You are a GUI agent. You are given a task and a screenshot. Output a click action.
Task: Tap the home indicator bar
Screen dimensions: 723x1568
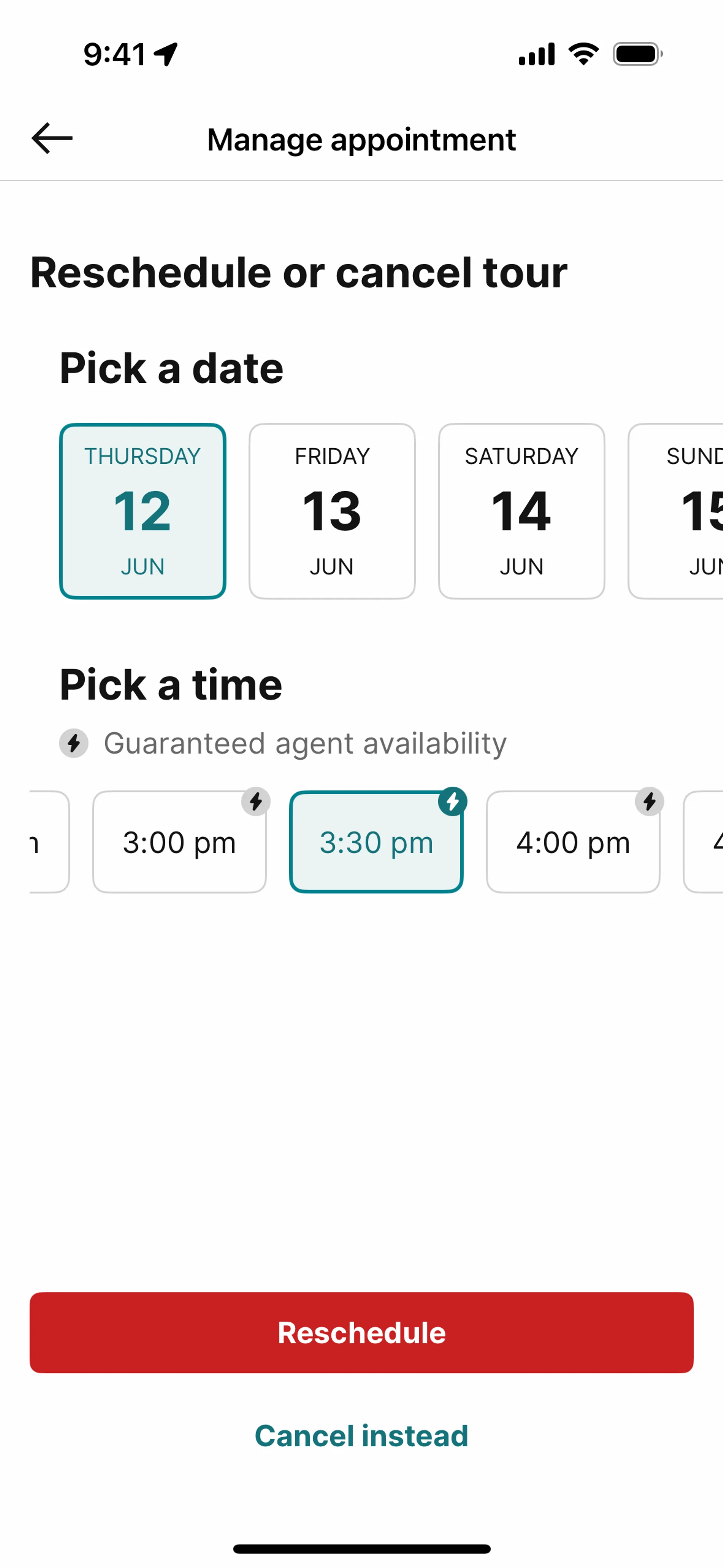click(x=361, y=1548)
